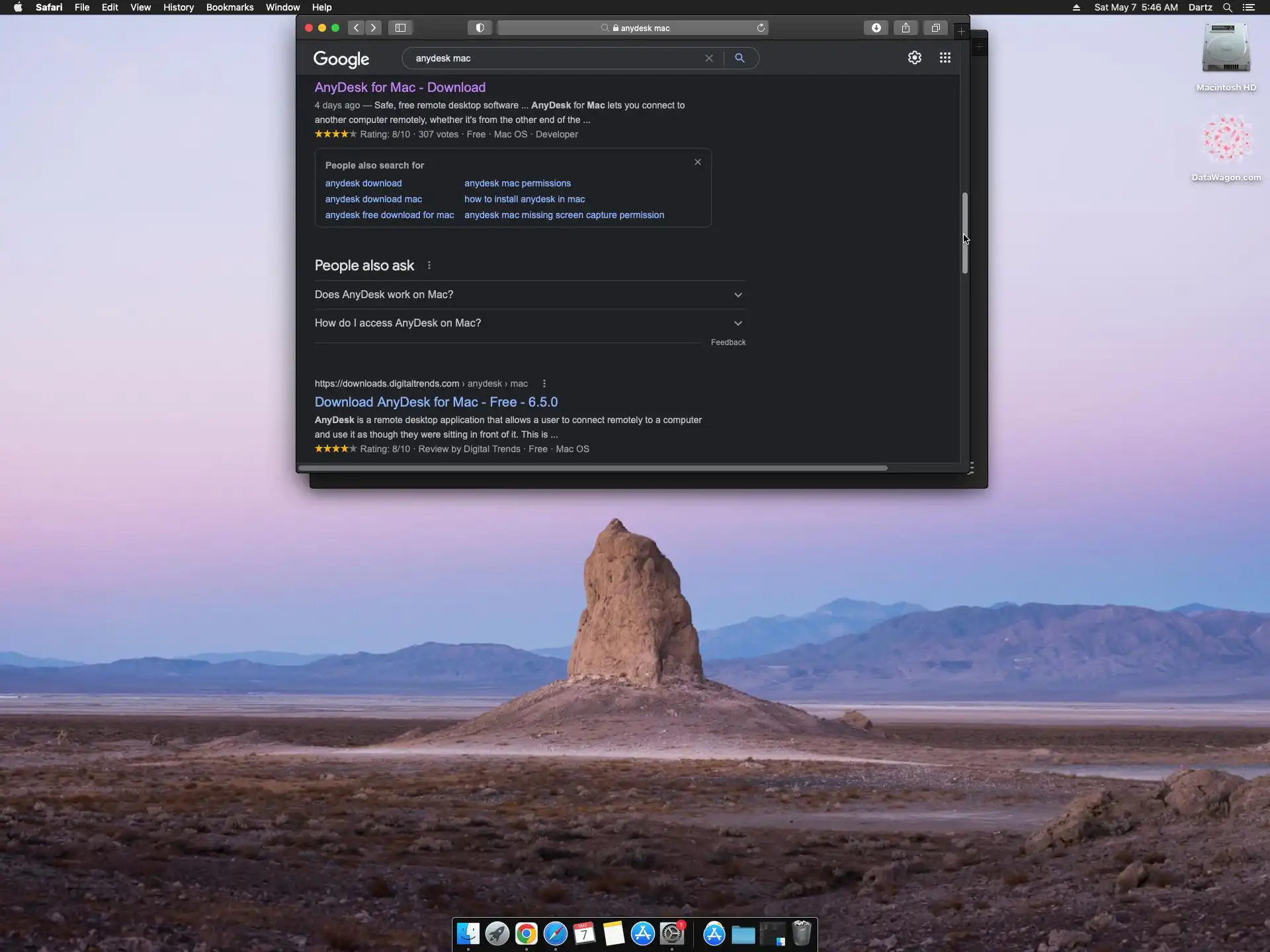Image resolution: width=1270 pixels, height=952 pixels.
Task: Open the Safari downloads icon
Action: pos(876,28)
